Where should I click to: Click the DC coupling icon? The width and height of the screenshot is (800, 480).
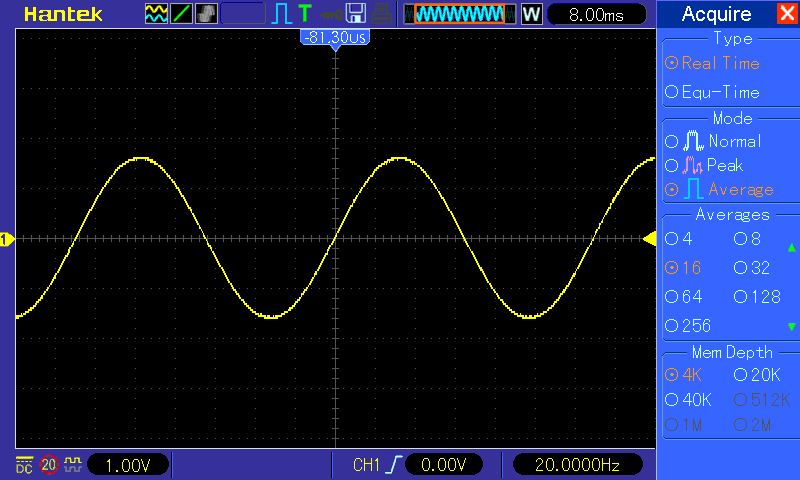(x=24, y=465)
